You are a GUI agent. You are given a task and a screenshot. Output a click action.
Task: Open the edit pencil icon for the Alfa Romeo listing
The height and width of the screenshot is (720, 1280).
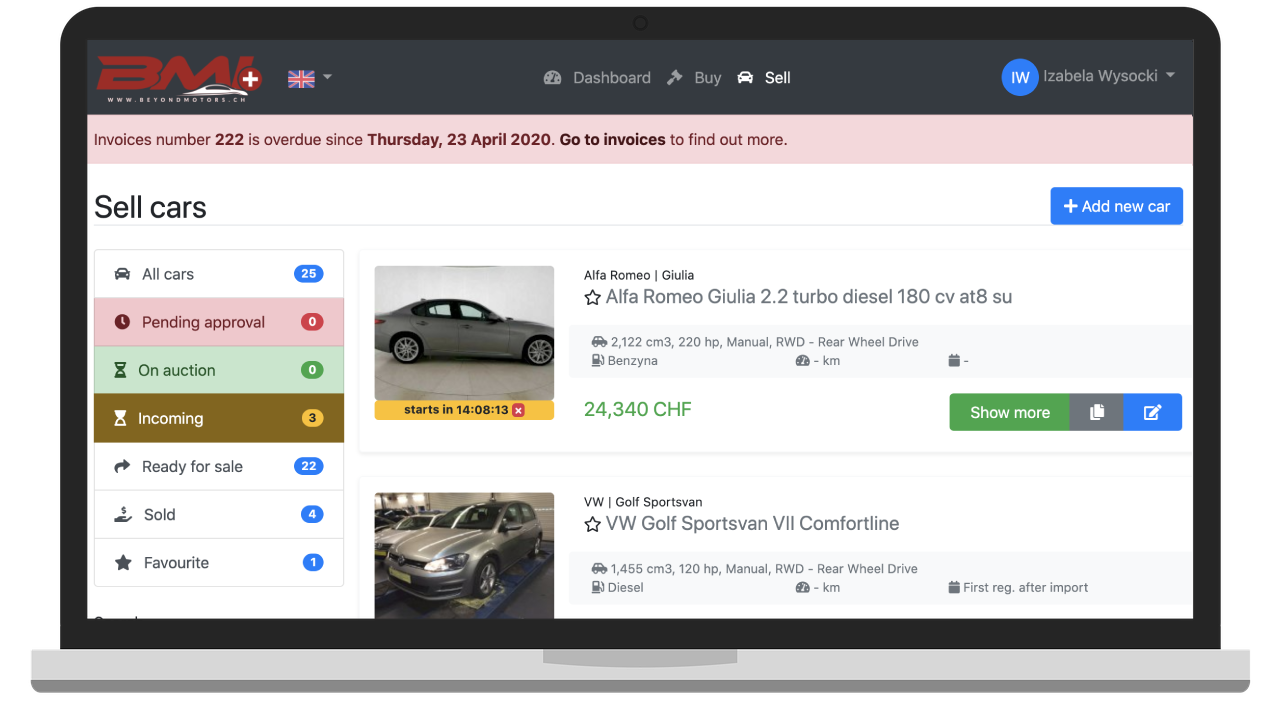click(x=1152, y=411)
